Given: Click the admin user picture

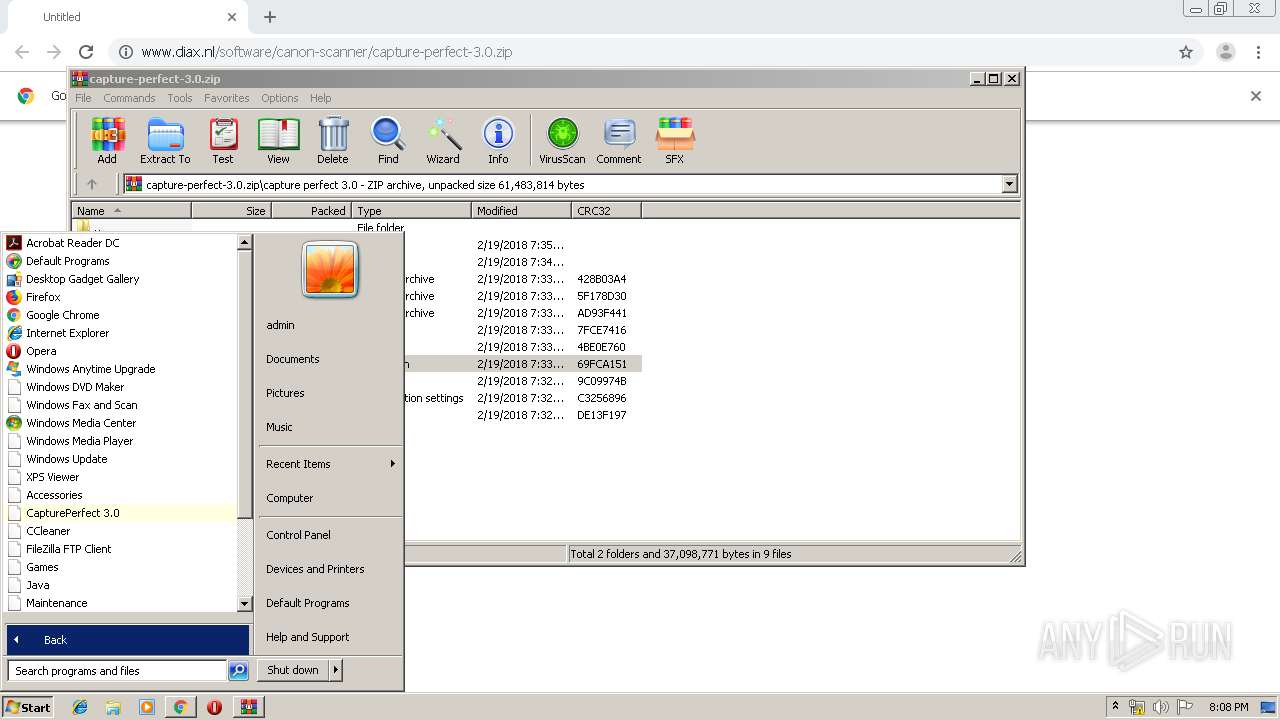Looking at the screenshot, I should 330,270.
